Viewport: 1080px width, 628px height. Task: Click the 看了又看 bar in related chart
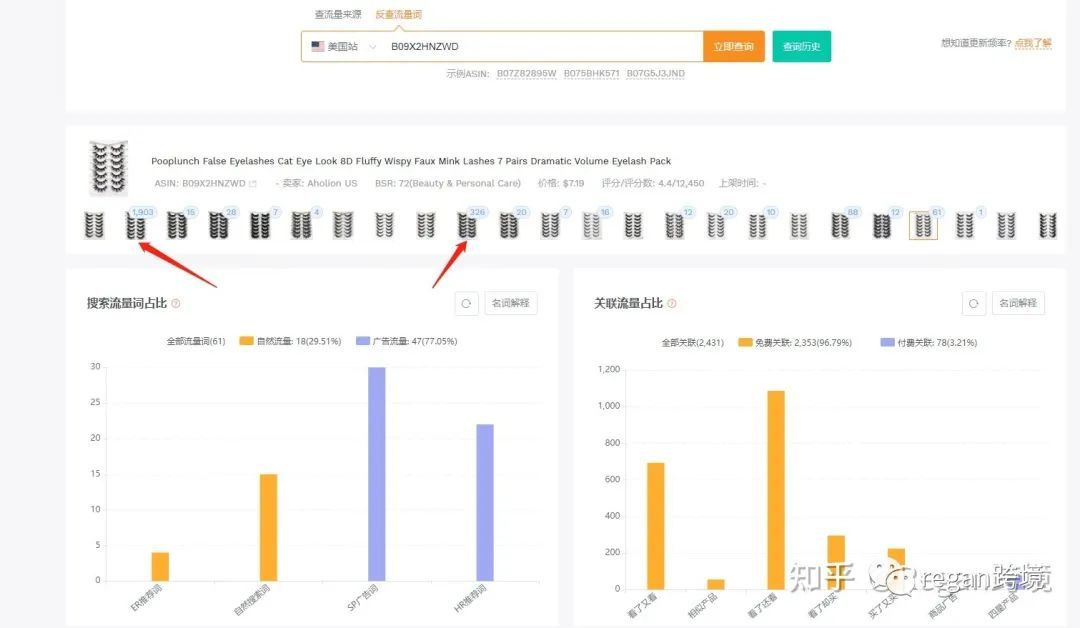(656, 526)
